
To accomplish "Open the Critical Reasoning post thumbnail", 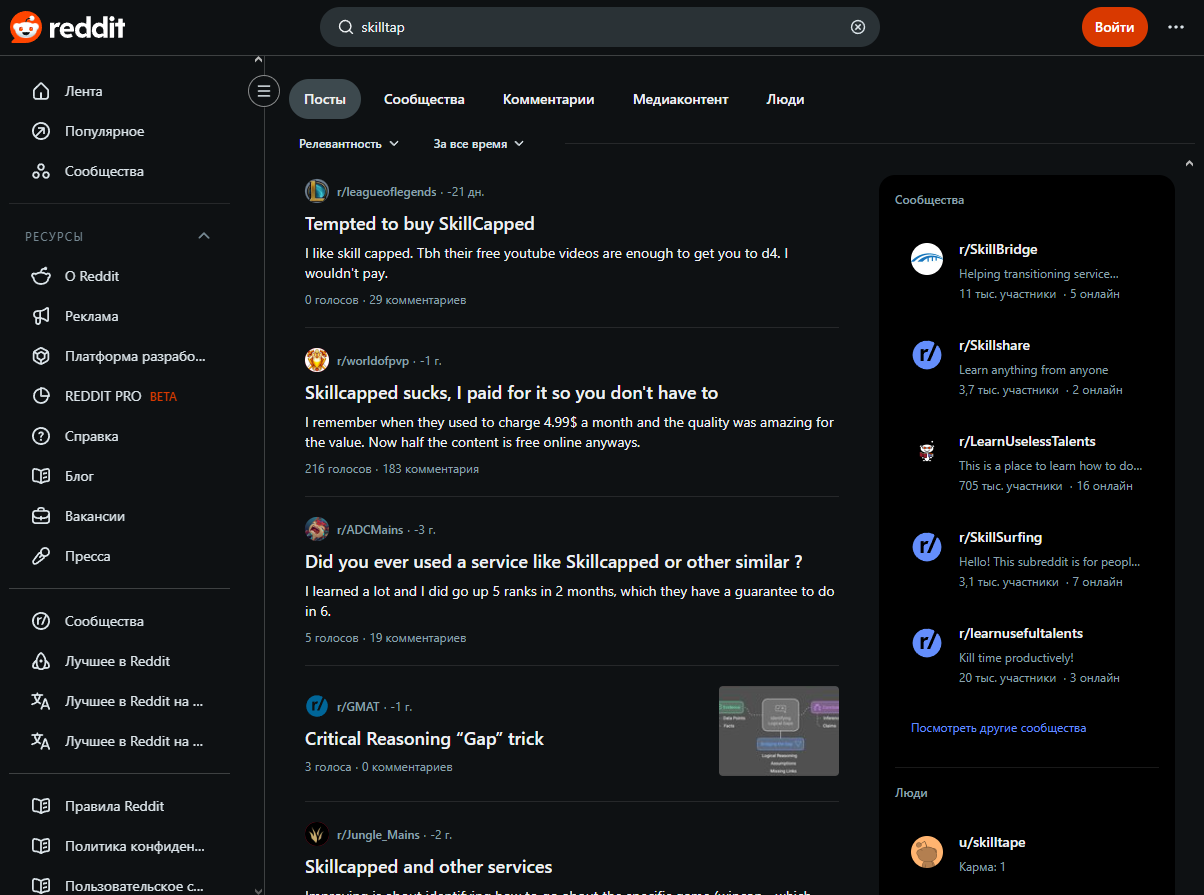I will (x=779, y=731).
